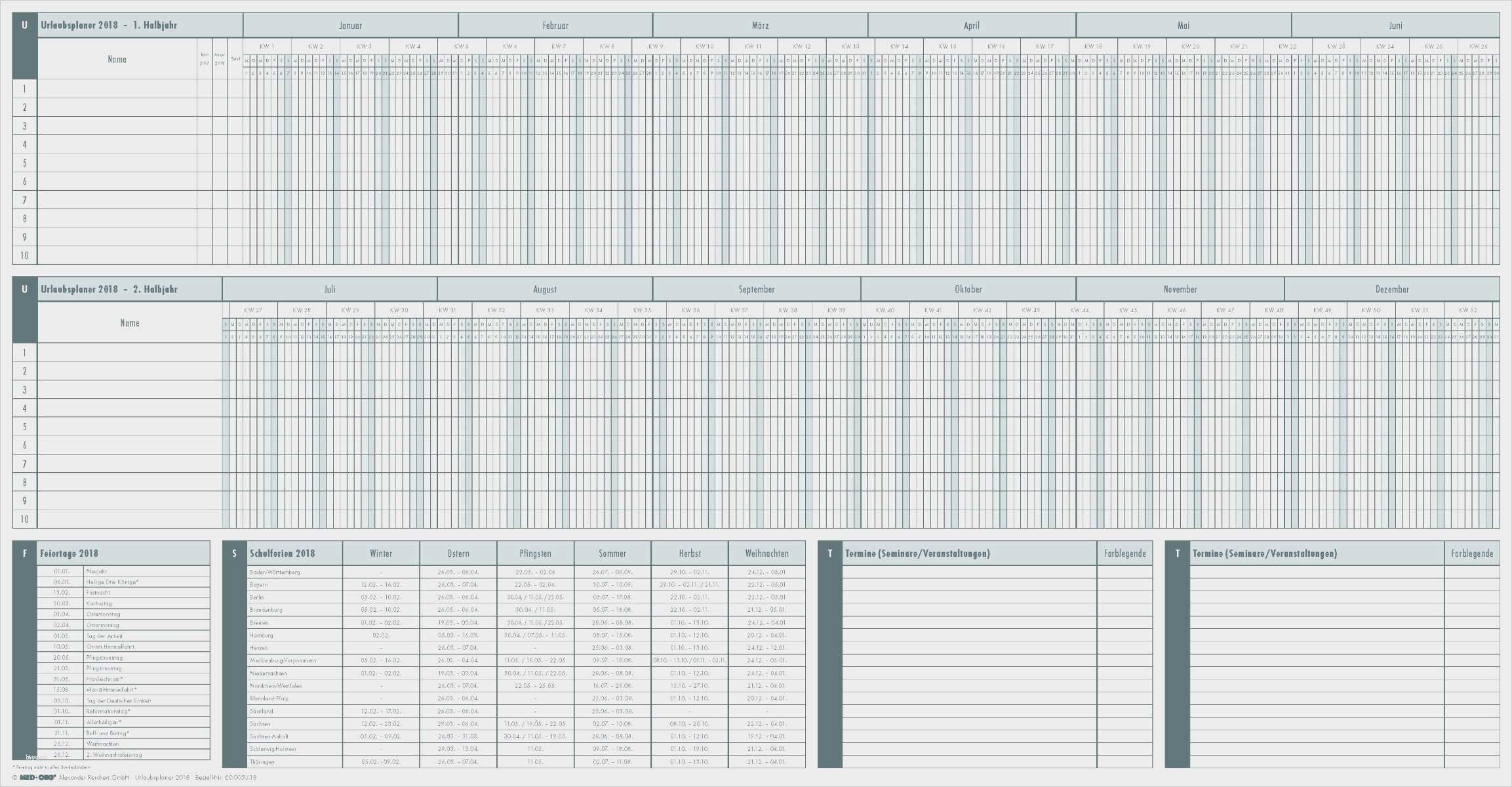Select the April month header
The image size is (1512, 787).
(971, 26)
